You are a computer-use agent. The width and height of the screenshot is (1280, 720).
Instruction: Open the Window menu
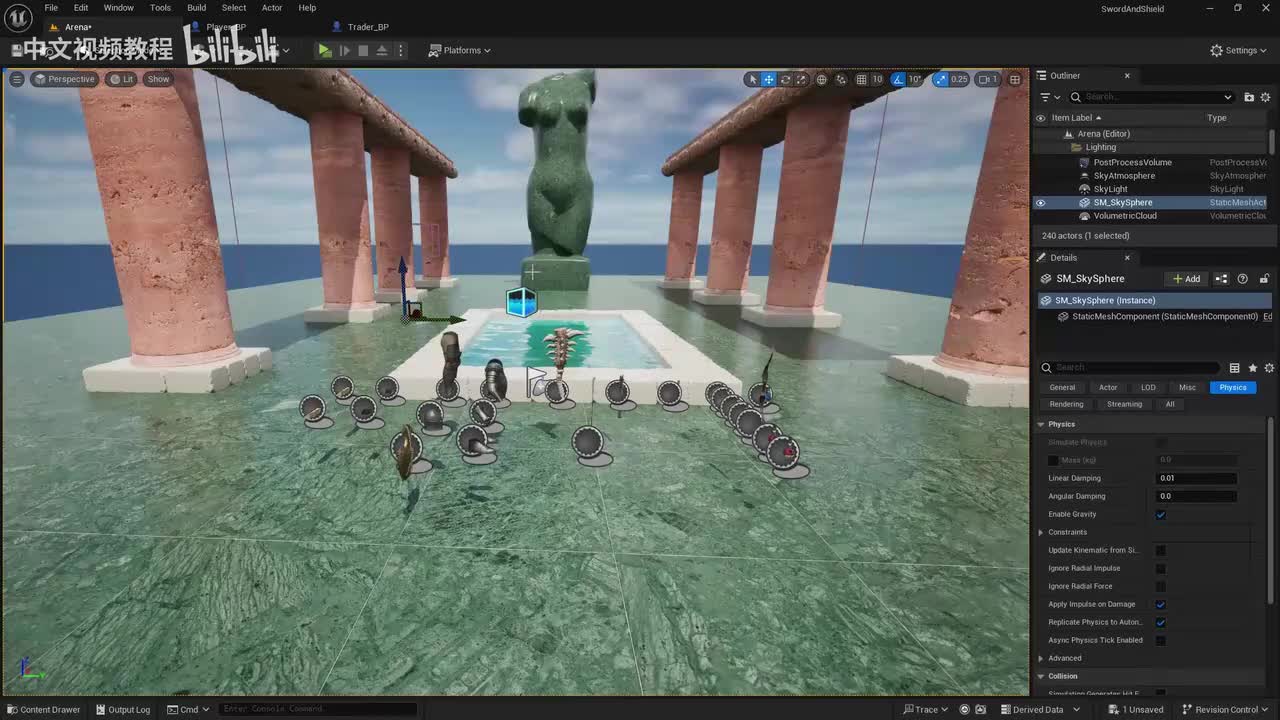point(118,7)
